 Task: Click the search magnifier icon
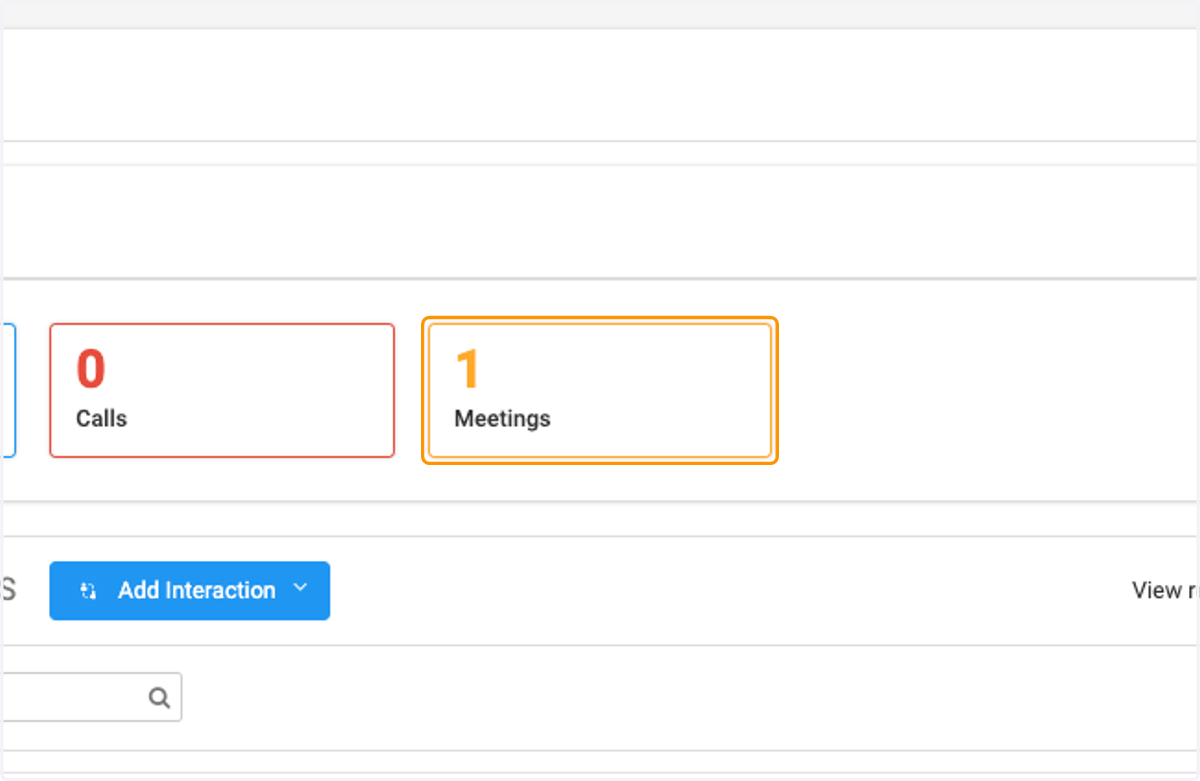pos(159,697)
